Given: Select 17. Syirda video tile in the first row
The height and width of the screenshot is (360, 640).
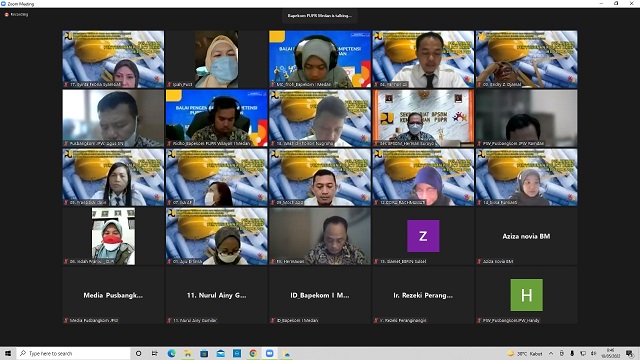Looking at the screenshot, I should click(113, 59).
